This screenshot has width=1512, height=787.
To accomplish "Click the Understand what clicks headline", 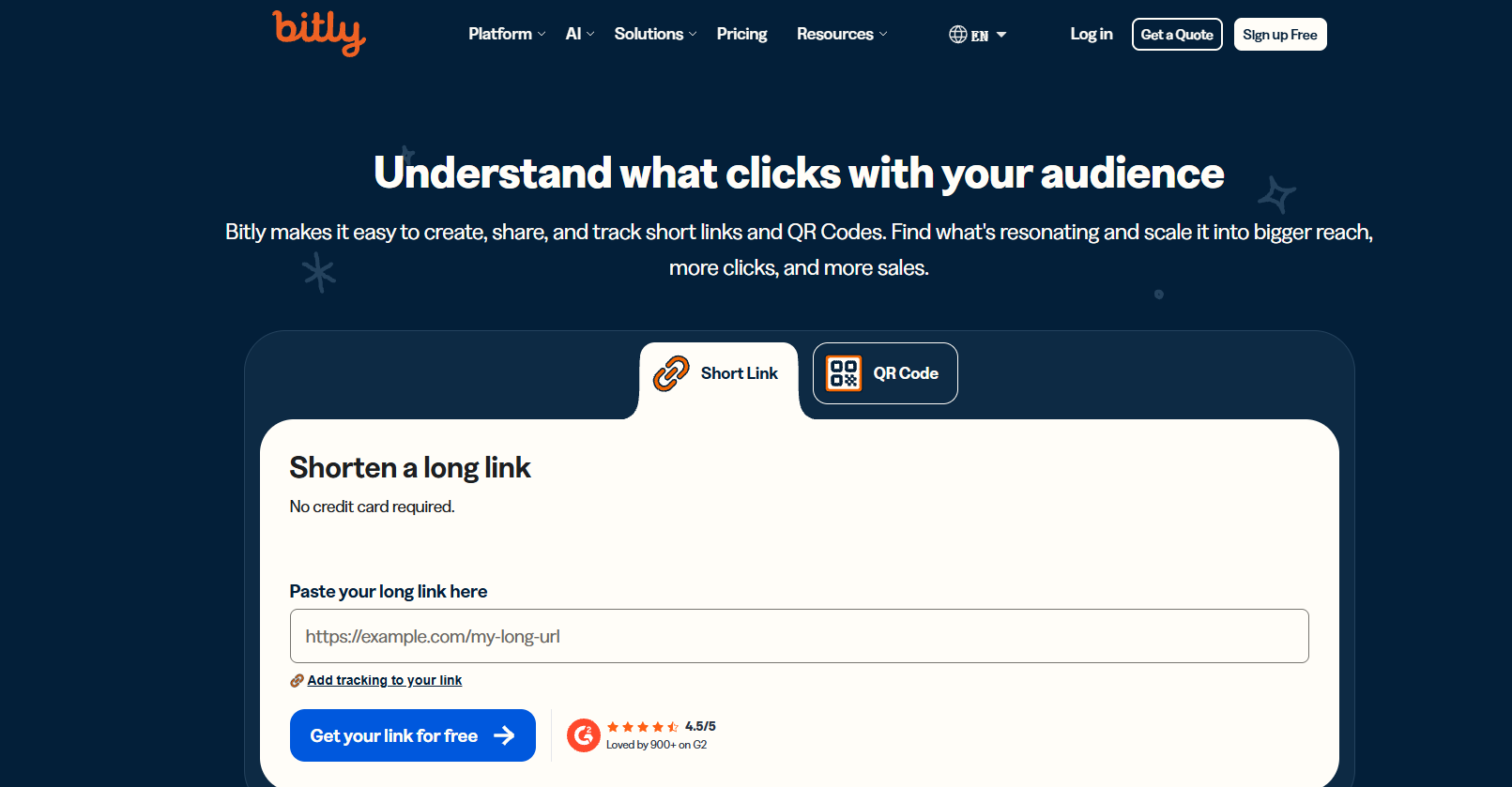I will click(x=799, y=174).
